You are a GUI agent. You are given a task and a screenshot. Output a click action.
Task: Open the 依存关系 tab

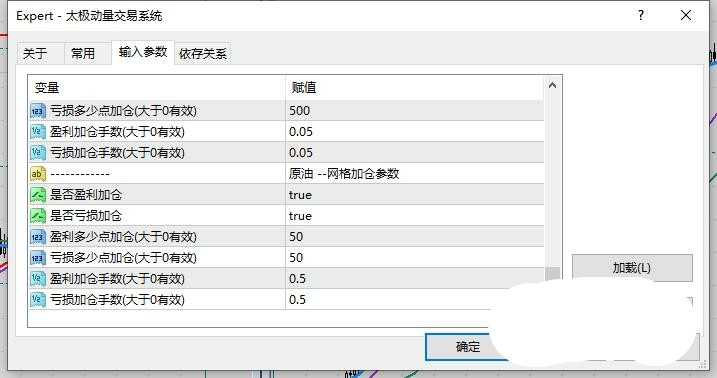tap(203, 53)
